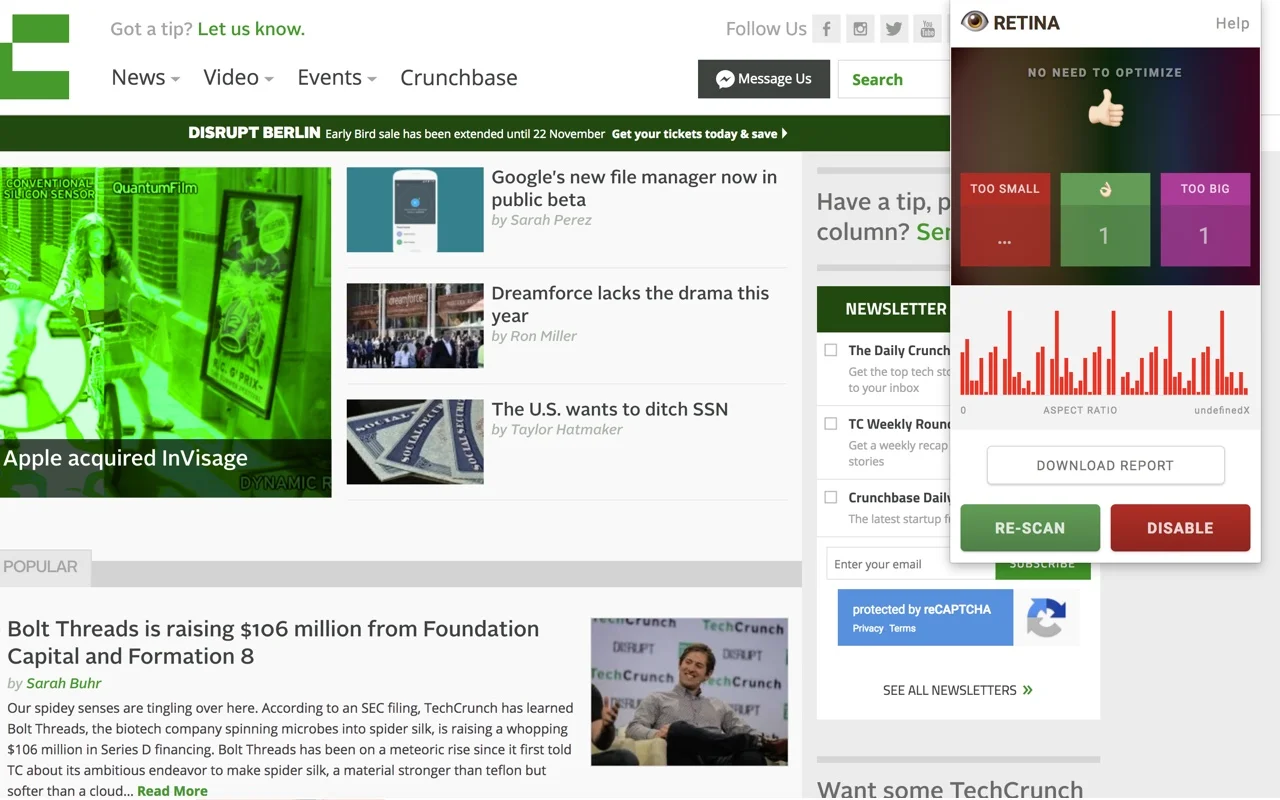Expand the Events dropdown menu

[336, 78]
